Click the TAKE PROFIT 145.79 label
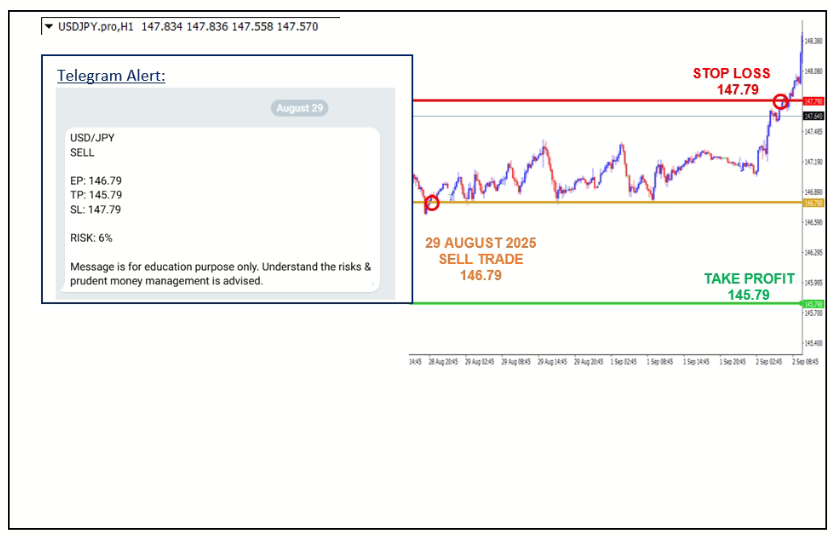Image resolution: width=836 pixels, height=541 pixels. pos(749,287)
